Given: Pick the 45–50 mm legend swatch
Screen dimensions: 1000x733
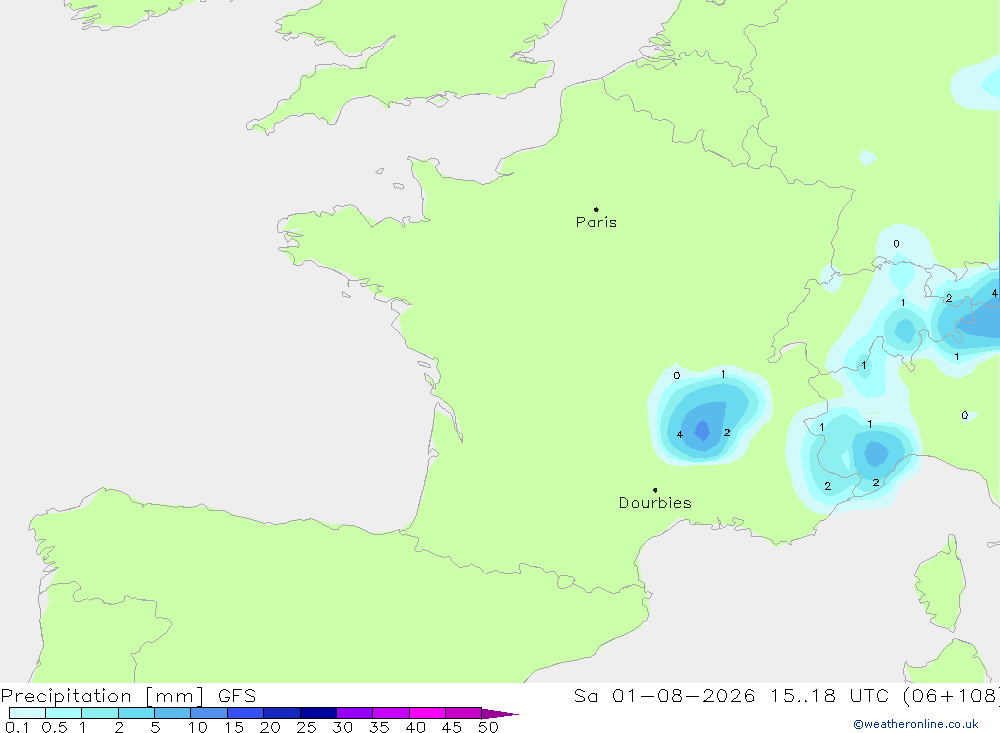Looking at the screenshot, I should tap(464, 713).
